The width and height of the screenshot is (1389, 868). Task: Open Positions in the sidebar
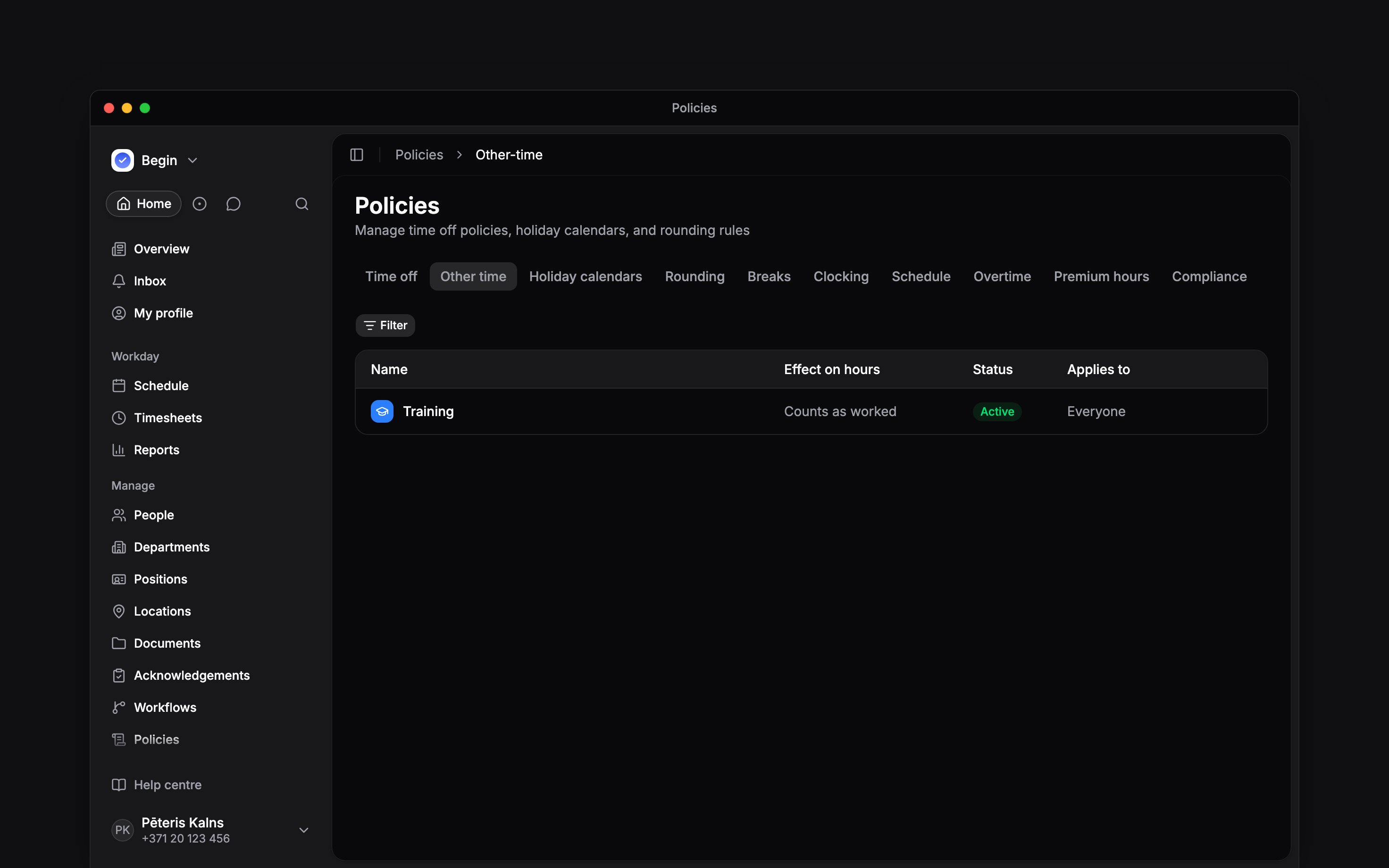coord(211,579)
